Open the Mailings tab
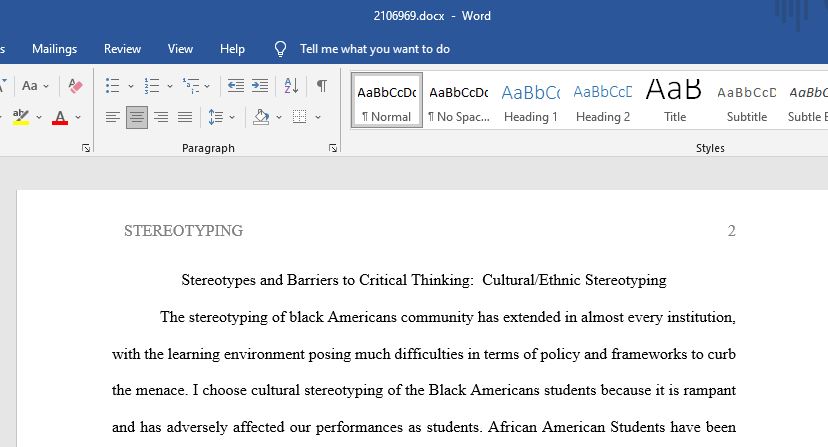 point(54,49)
